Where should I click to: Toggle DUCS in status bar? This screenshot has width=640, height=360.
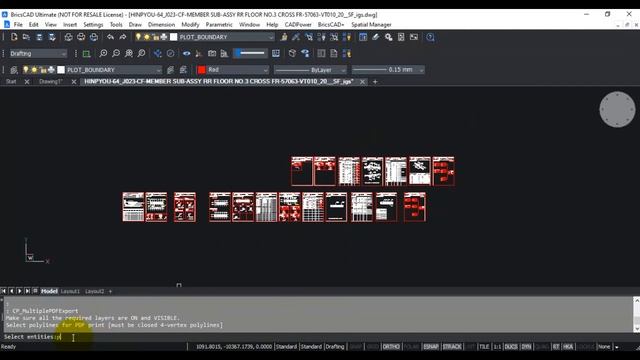511,347
